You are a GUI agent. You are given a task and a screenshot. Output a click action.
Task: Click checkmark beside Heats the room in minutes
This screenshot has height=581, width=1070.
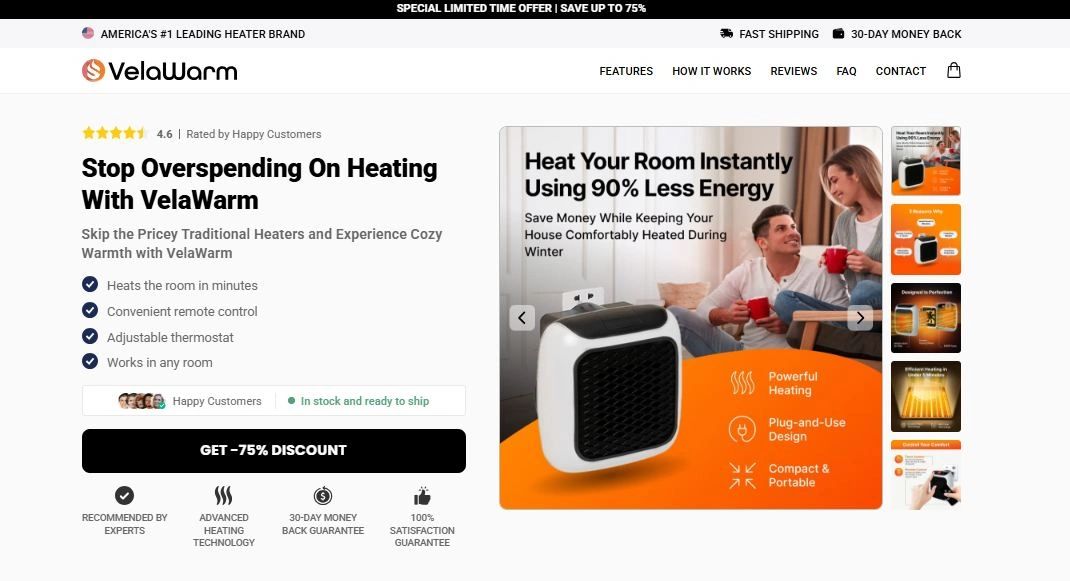90,285
